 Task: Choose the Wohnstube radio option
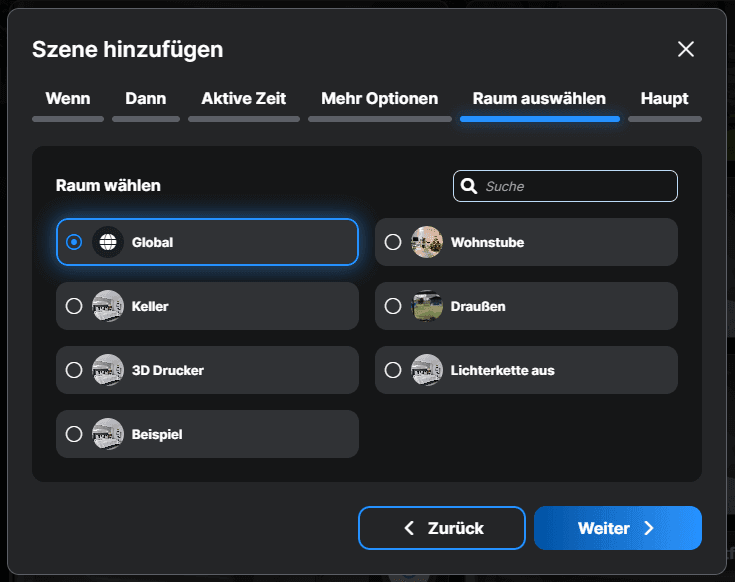[x=393, y=242]
